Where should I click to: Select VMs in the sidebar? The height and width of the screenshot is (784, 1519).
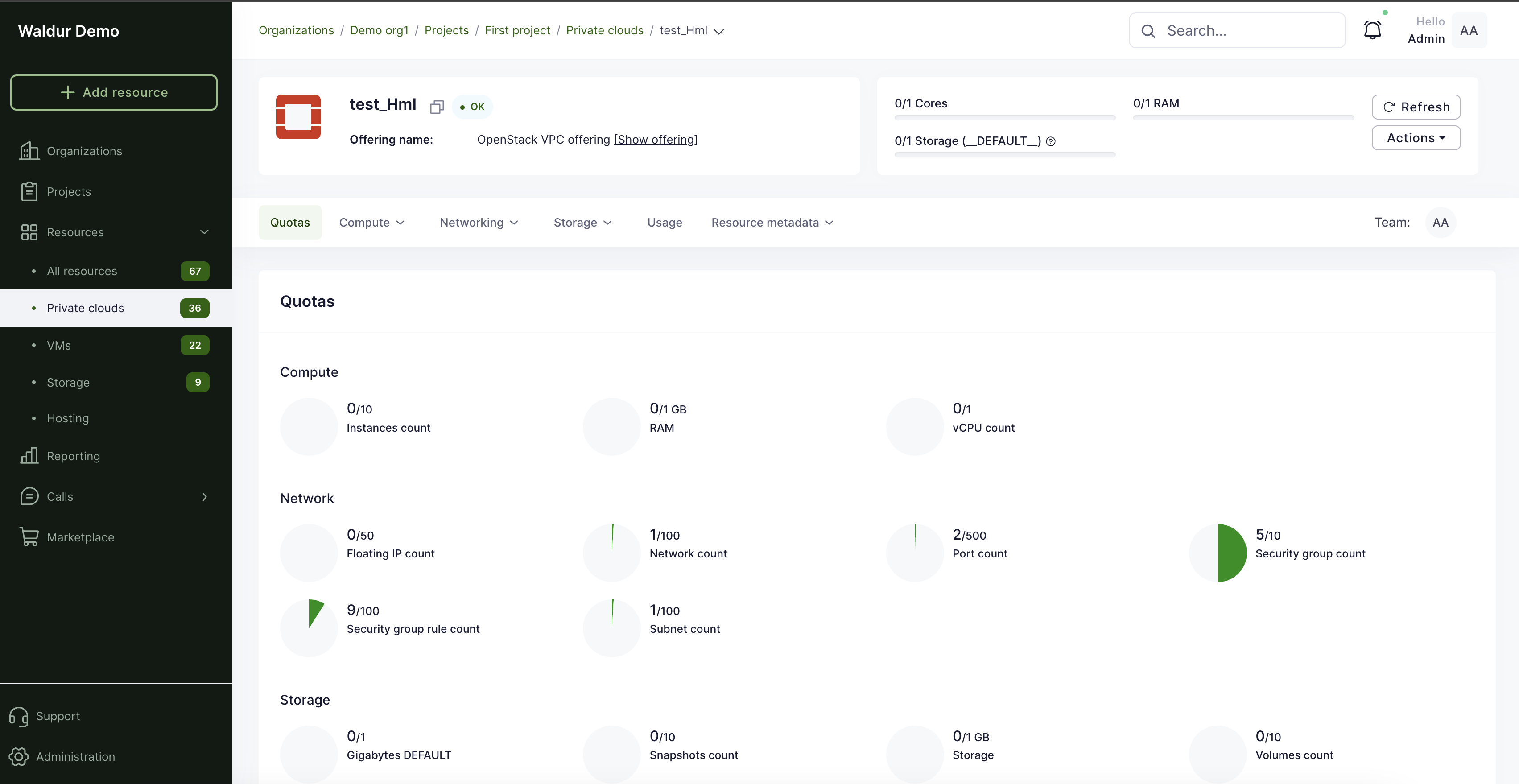click(x=59, y=346)
